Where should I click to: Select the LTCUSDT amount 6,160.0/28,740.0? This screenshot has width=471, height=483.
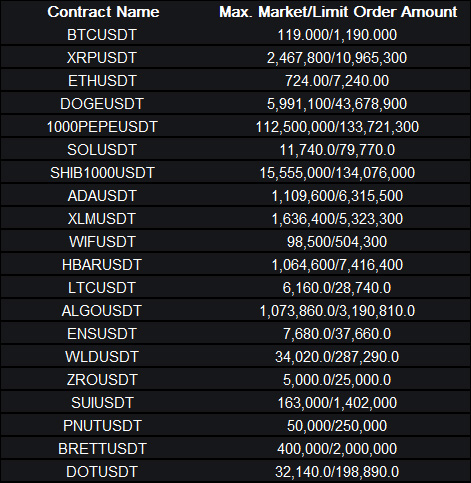click(x=337, y=288)
